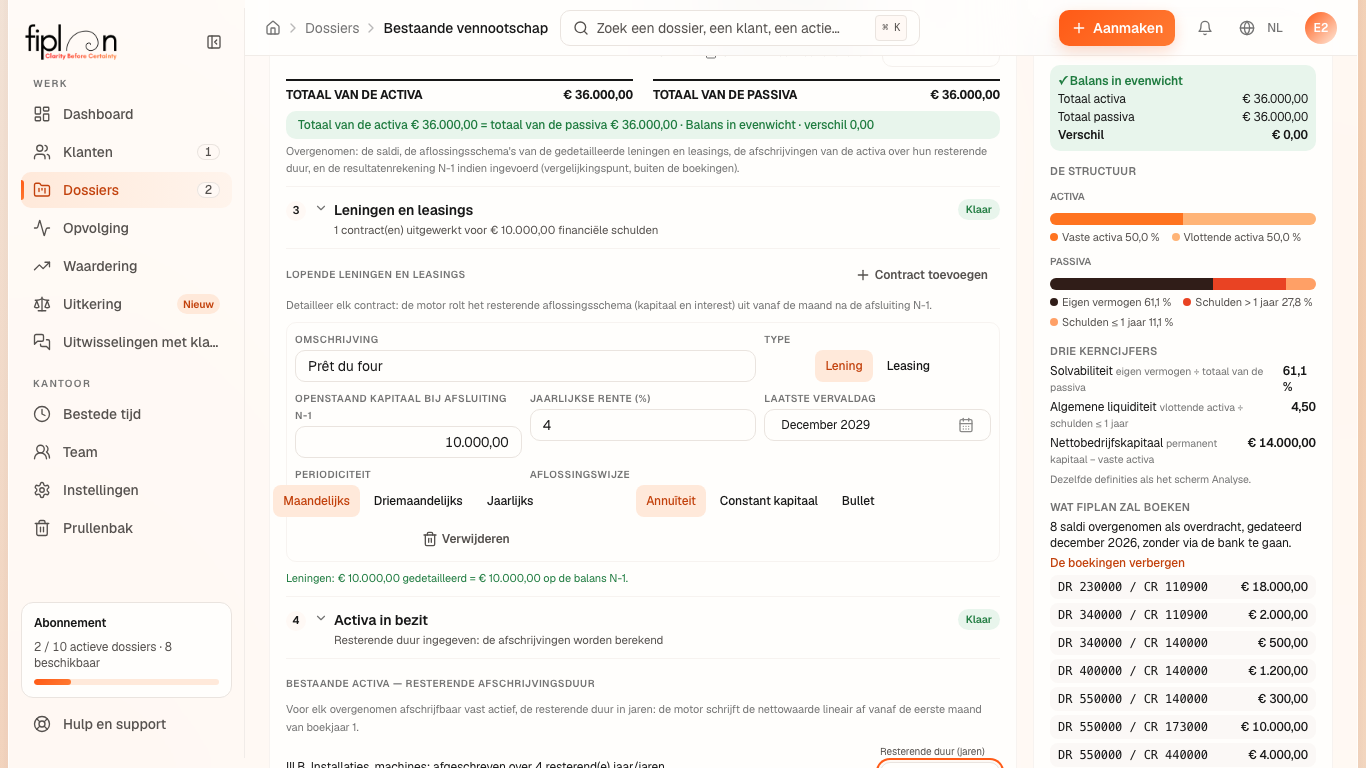Open the Team menu item
Viewport: 1366px width, 768px height.
(x=126, y=452)
